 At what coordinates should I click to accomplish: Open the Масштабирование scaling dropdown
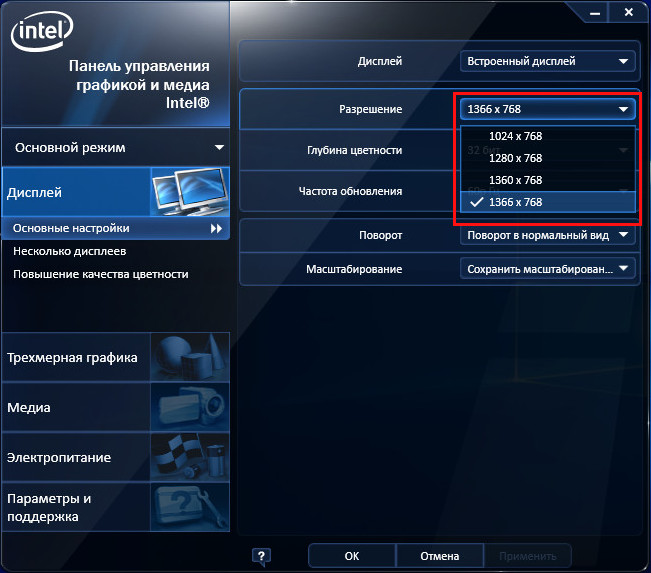[x=548, y=269]
